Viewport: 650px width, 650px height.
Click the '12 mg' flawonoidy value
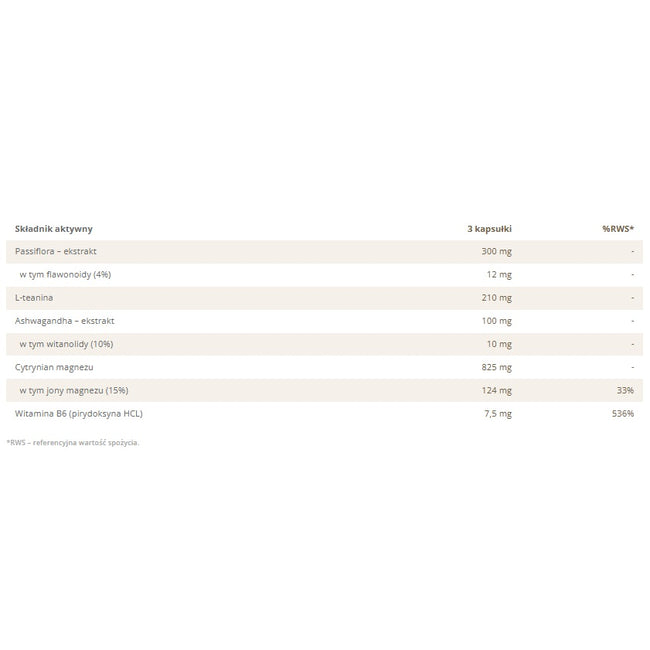point(499,274)
